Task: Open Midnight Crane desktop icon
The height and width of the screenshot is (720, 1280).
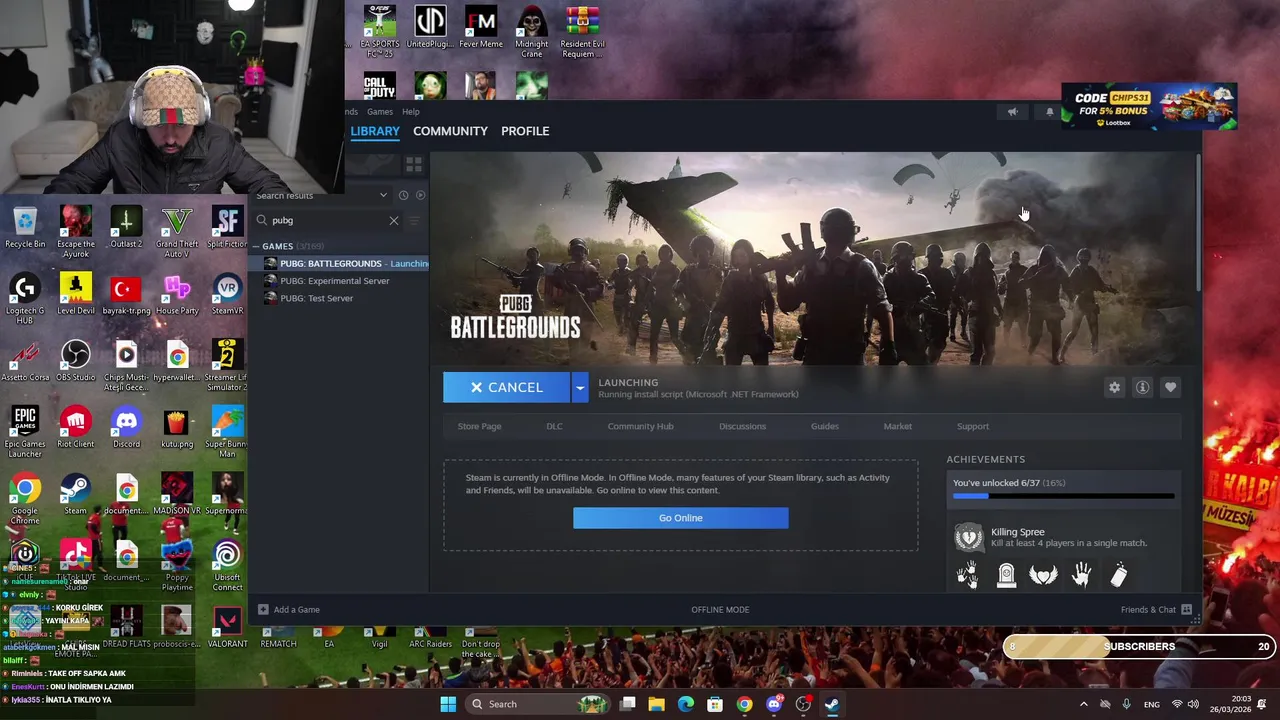Action: (531, 31)
